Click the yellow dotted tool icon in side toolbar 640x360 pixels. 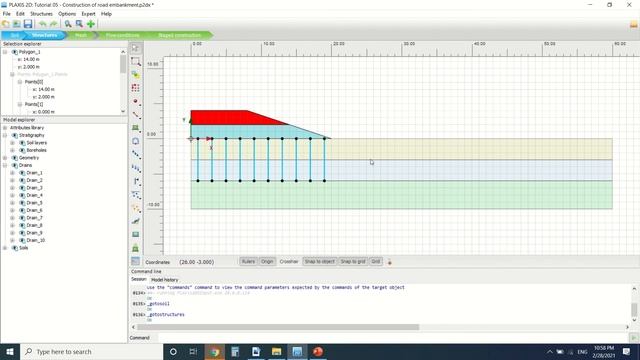[x=136, y=208]
